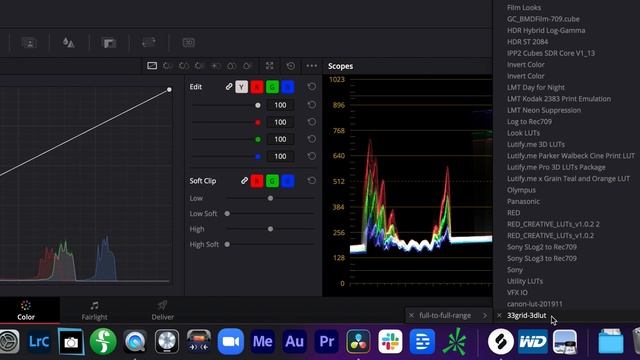Enable the green Edit channel button
Screen dimensions: 640x360
pyautogui.click(x=272, y=87)
